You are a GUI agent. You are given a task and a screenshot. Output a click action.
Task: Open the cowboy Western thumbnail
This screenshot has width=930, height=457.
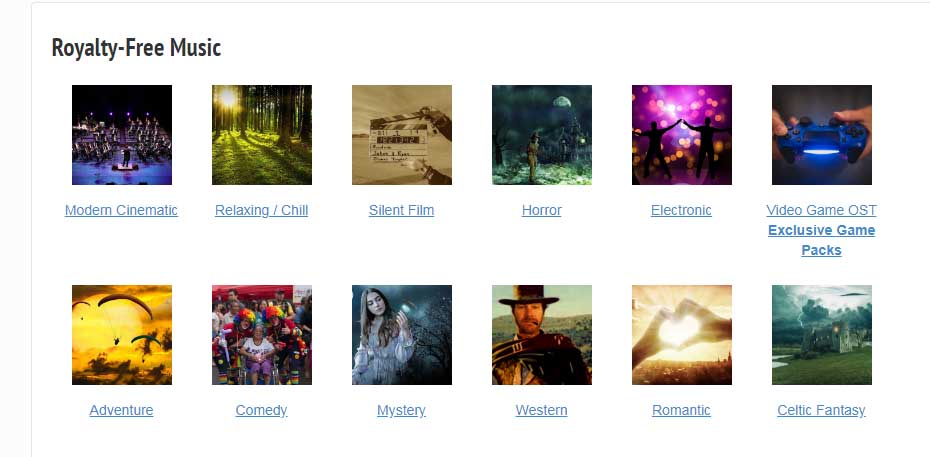tap(542, 335)
